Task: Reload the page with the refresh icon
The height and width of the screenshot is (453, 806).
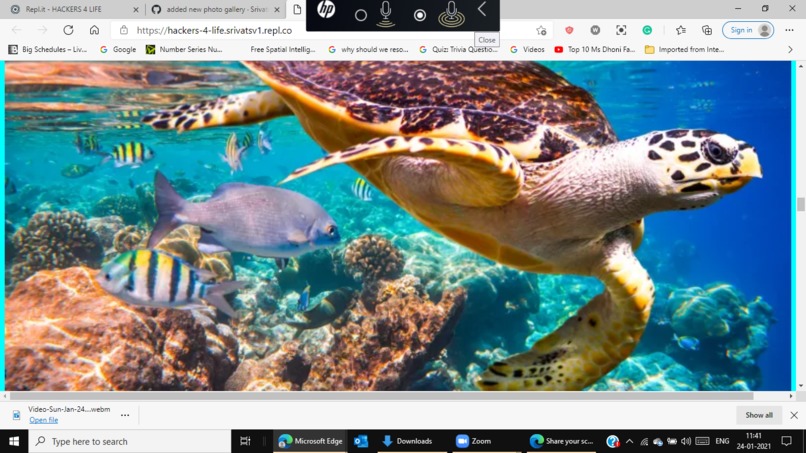Action: pos(68,30)
